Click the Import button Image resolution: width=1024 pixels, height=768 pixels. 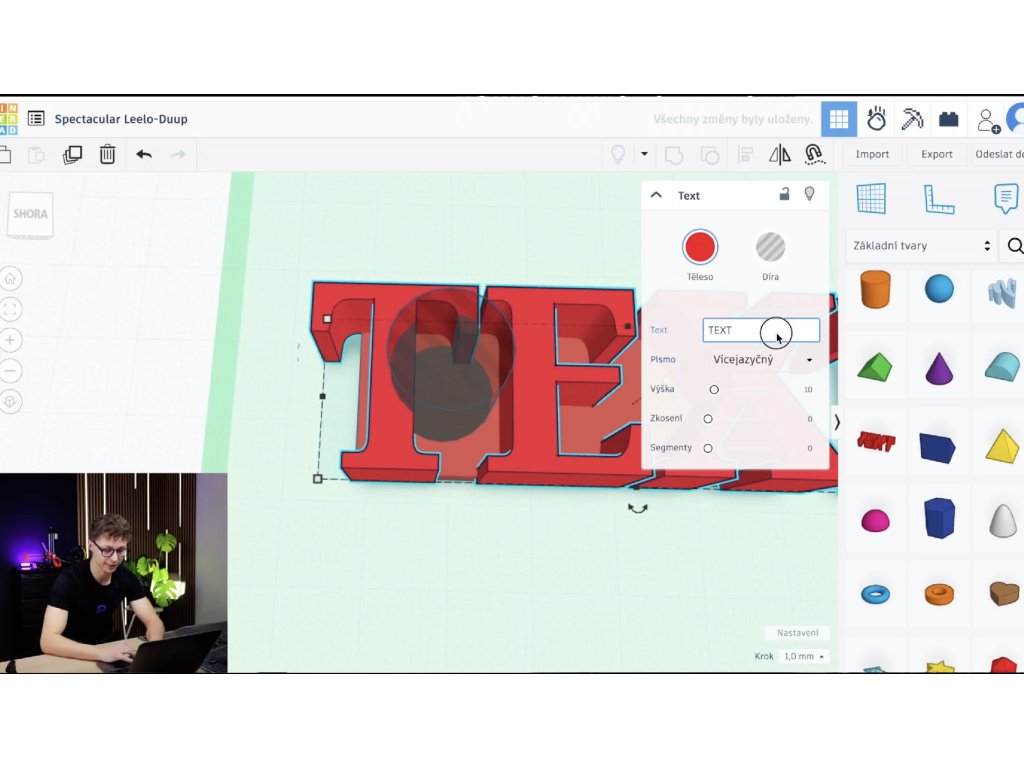(872, 154)
